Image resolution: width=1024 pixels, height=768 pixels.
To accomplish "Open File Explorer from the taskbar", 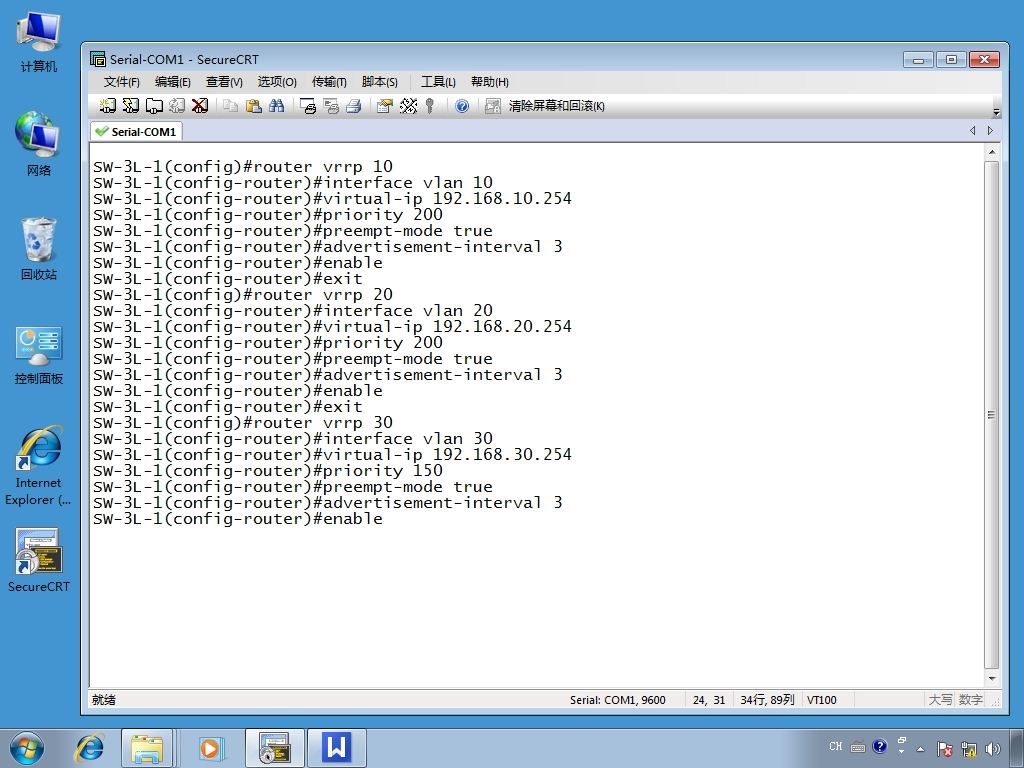I will pos(147,748).
